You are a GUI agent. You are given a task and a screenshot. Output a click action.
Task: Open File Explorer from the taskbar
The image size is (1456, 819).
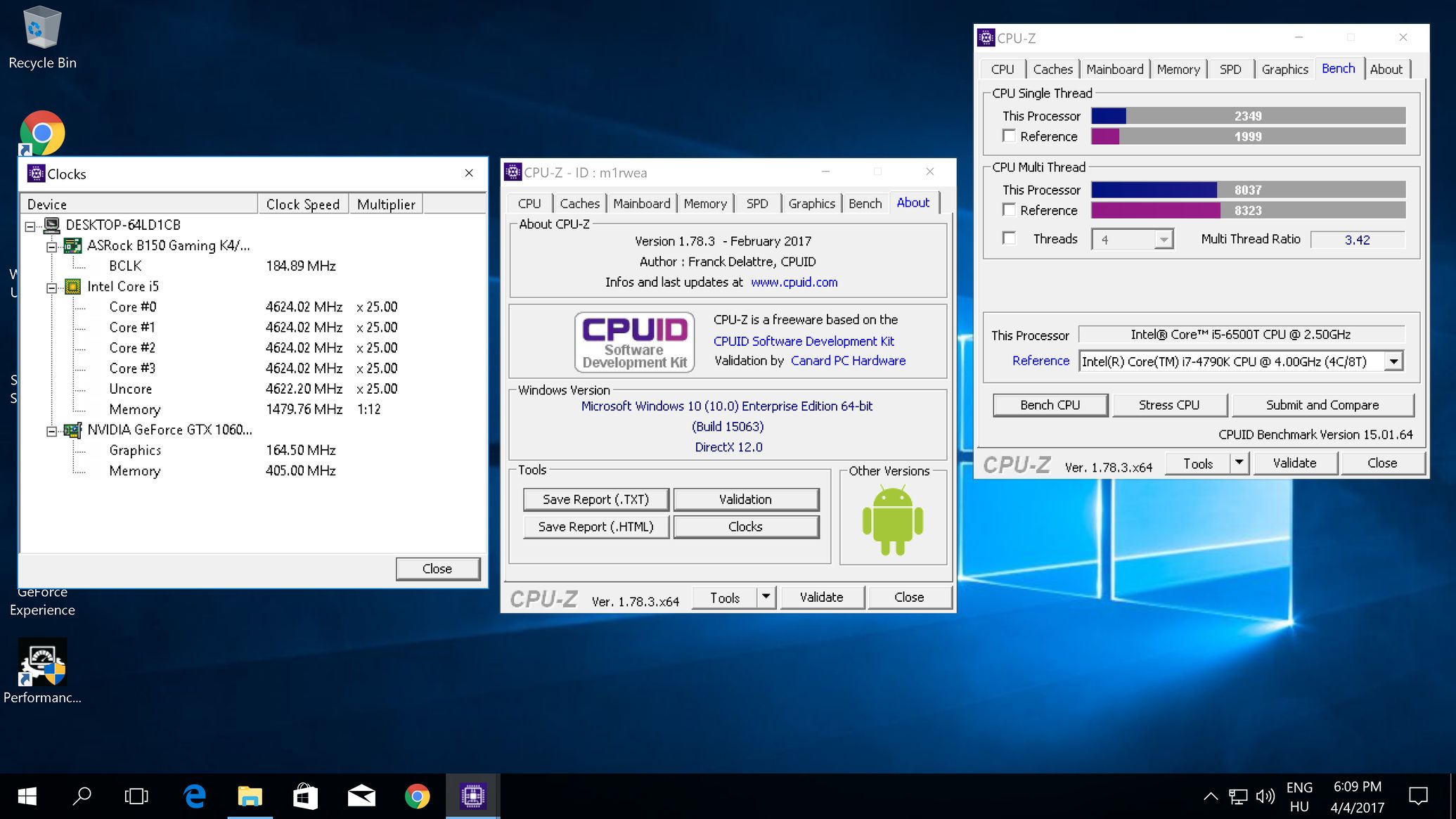(250, 797)
